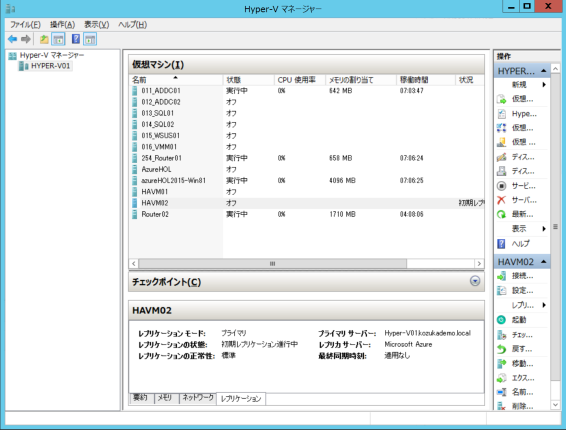Switch to the 要約 tab

141,398
